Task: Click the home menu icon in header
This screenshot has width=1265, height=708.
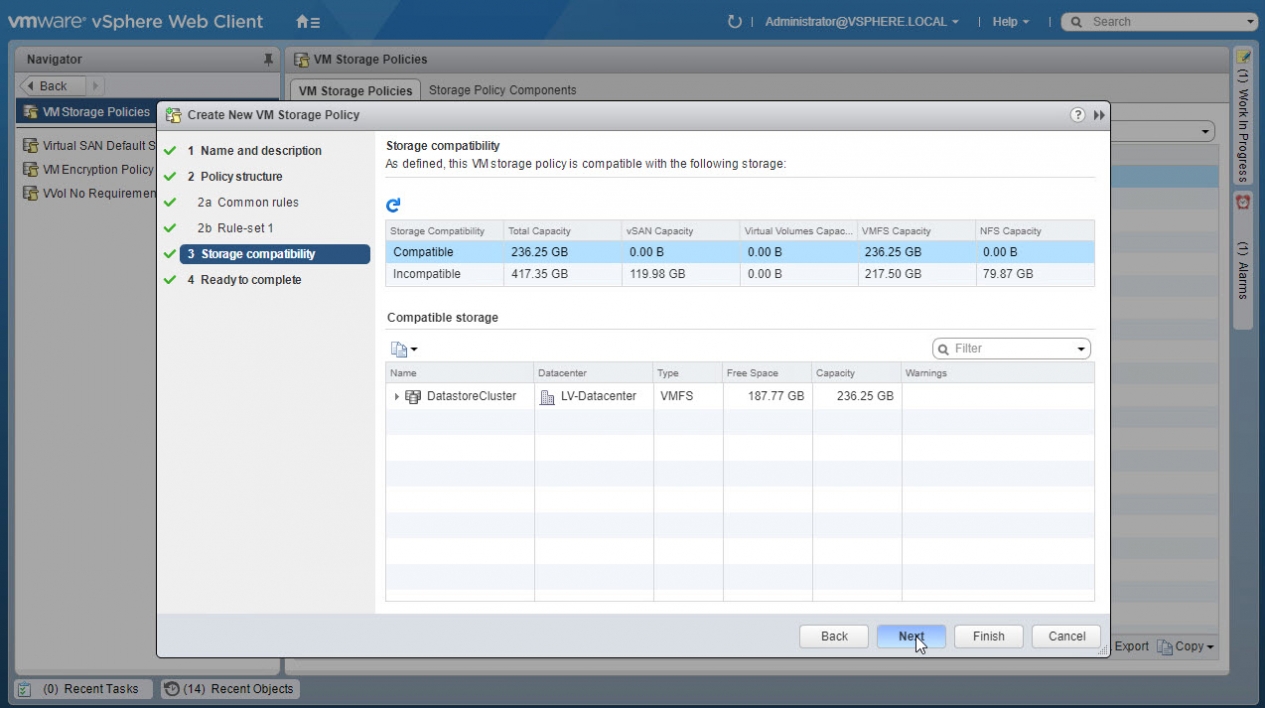Action: 308,21
